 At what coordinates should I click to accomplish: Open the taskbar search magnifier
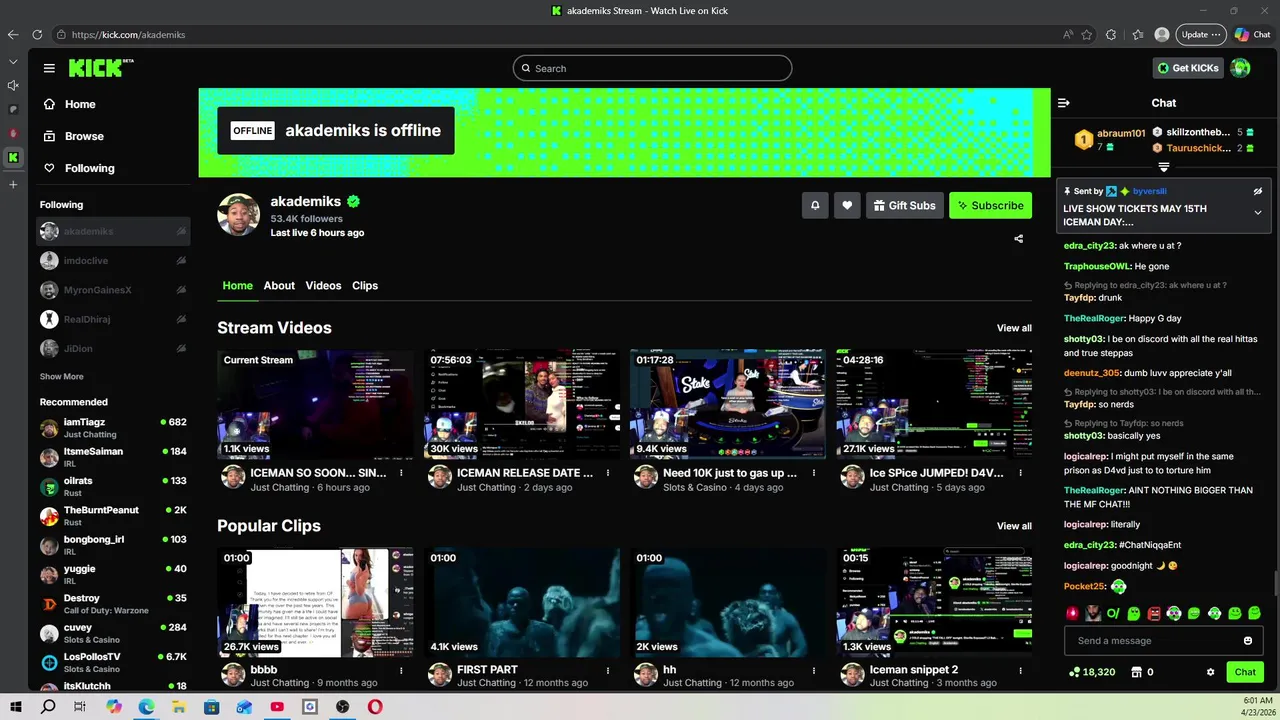[x=48, y=707]
